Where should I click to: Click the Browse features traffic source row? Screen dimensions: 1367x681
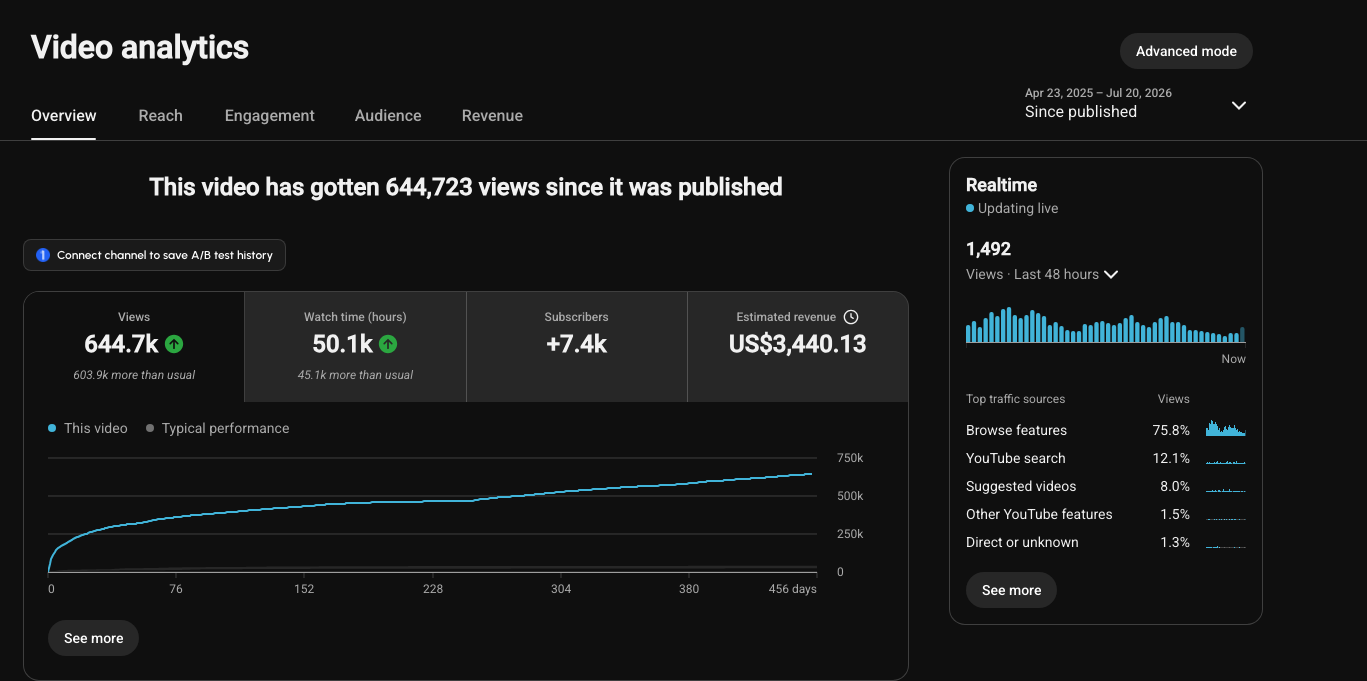[1106, 430]
